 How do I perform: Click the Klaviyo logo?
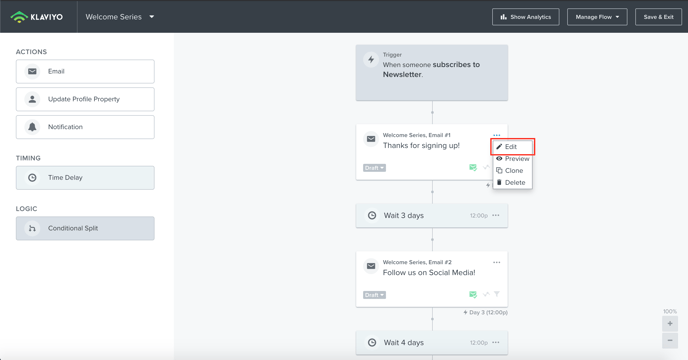pyautogui.click(x=37, y=17)
